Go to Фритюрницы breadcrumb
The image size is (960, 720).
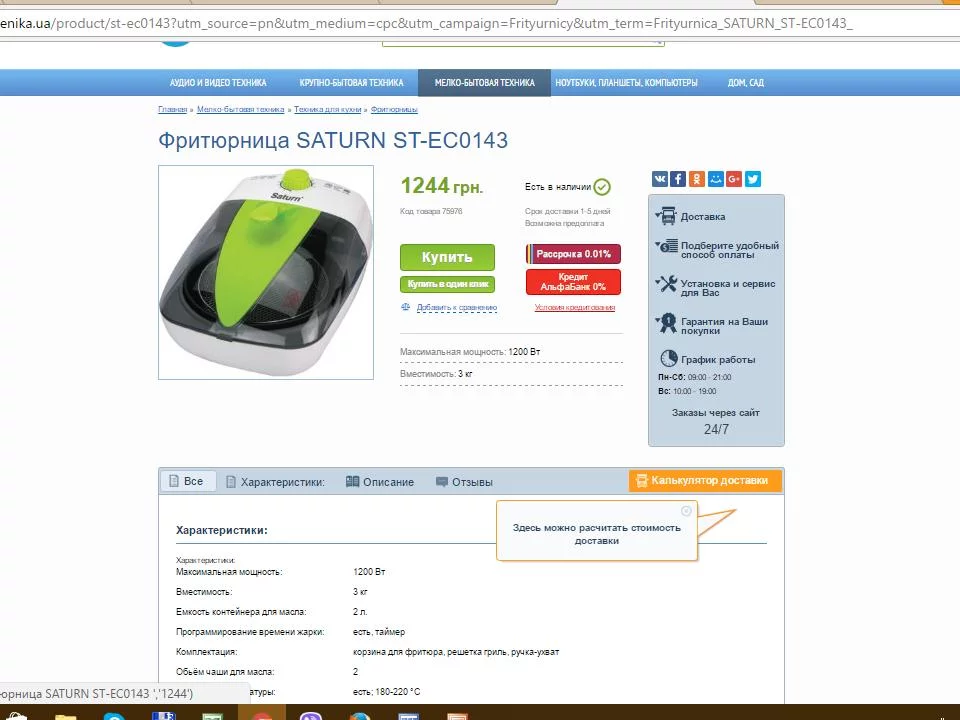tap(394, 110)
